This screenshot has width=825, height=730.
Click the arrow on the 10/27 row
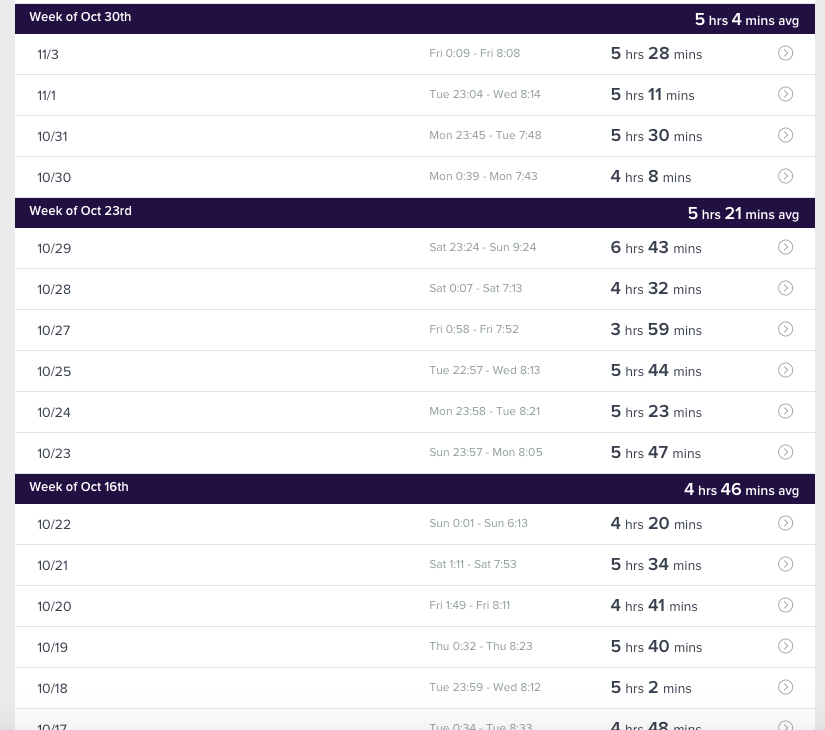tap(785, 329)
